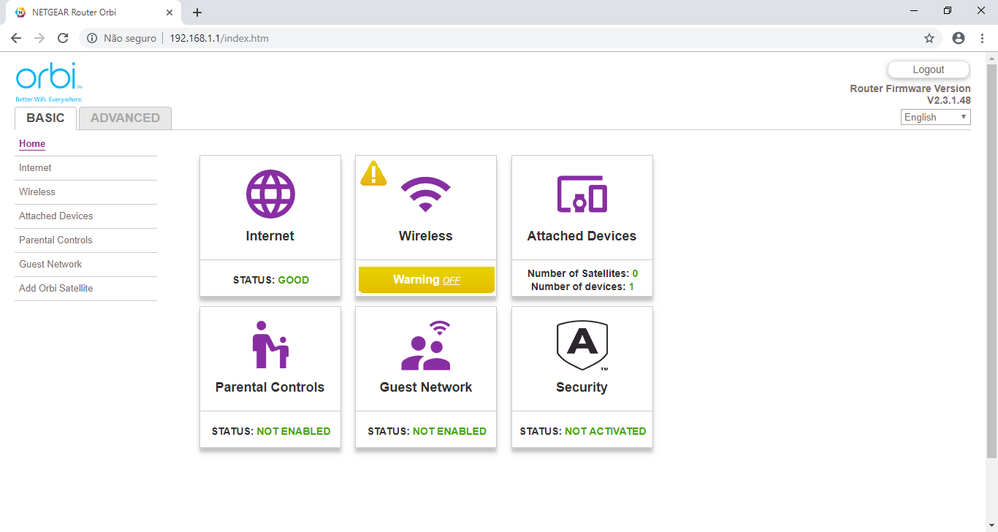Viewport: 998px width, 532px height.
Task: Click the Security shield icon
Action: pyautogui.click(x=581, y=345)
